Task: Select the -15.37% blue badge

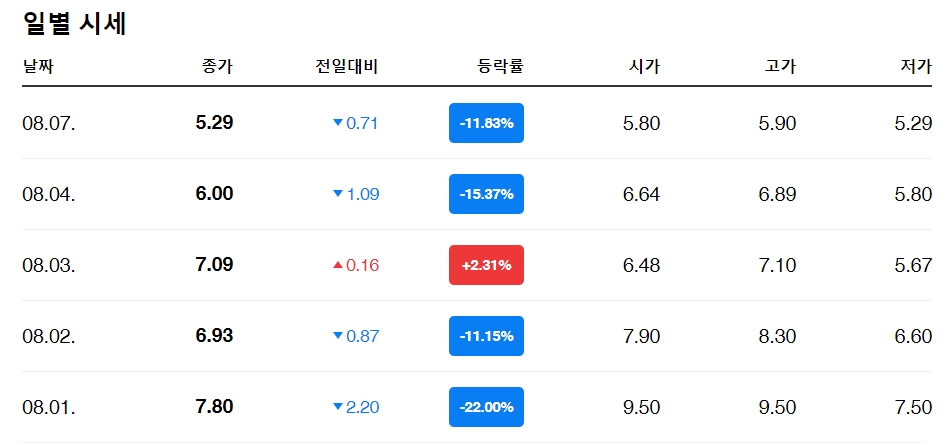Action: (486, 194)
